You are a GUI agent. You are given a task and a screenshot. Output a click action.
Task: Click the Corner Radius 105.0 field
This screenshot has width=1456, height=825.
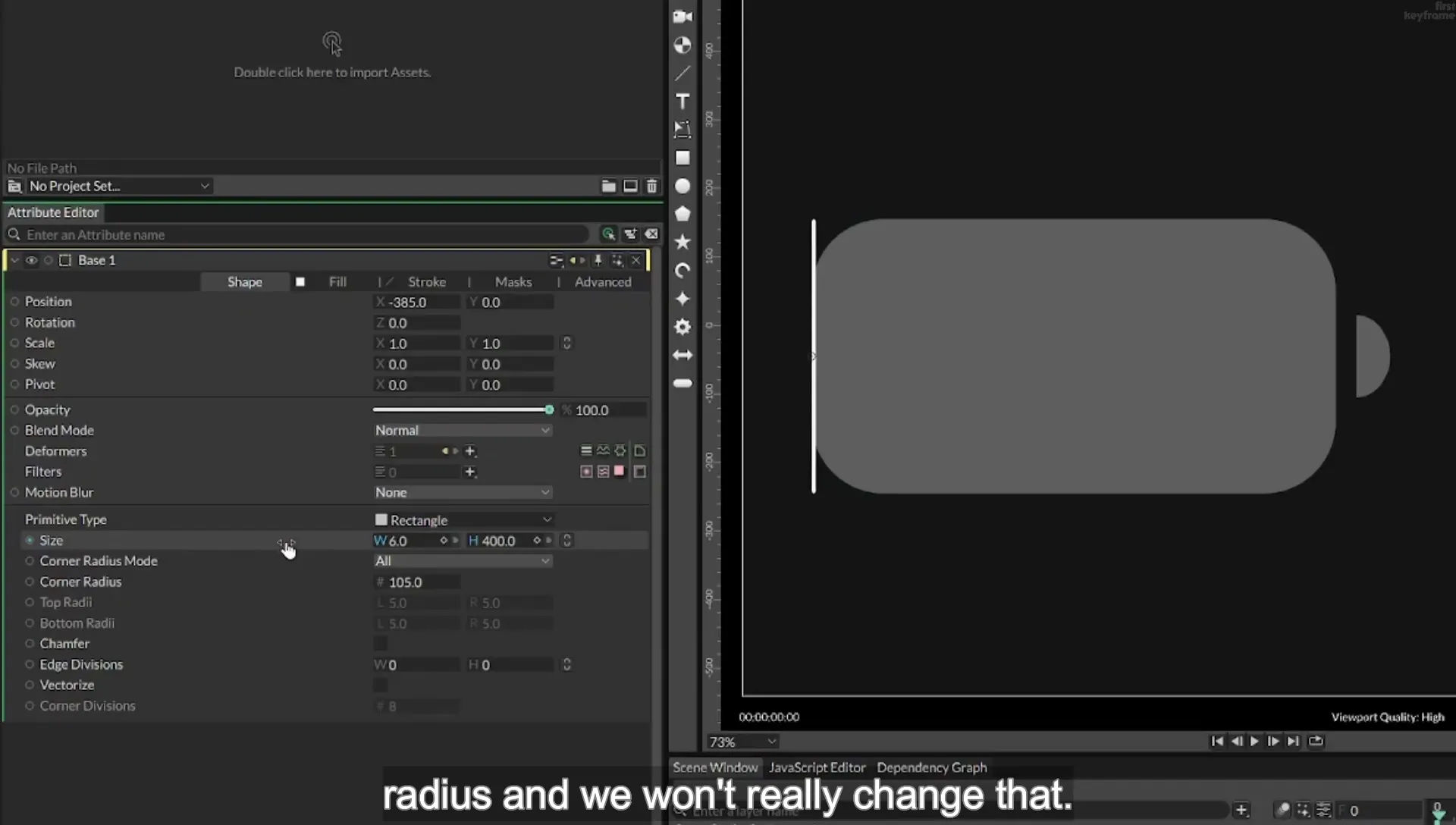tap(417, 582)
